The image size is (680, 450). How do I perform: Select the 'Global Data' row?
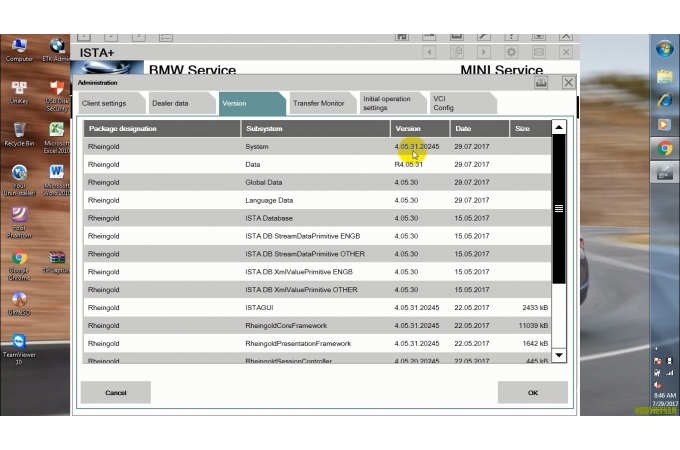click(317, 183)
